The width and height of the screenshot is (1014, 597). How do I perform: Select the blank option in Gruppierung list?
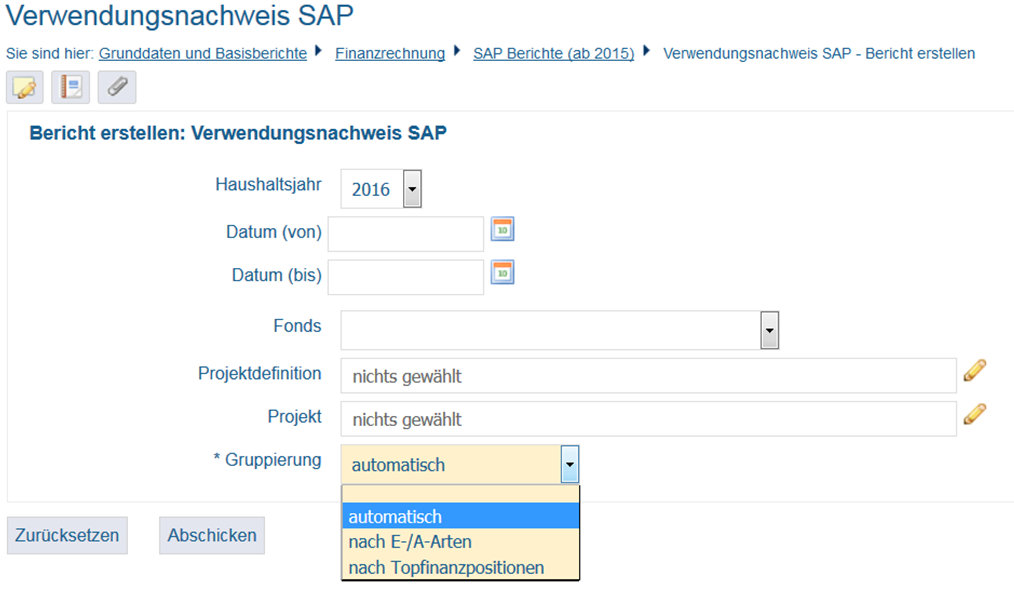pos(460,494)
